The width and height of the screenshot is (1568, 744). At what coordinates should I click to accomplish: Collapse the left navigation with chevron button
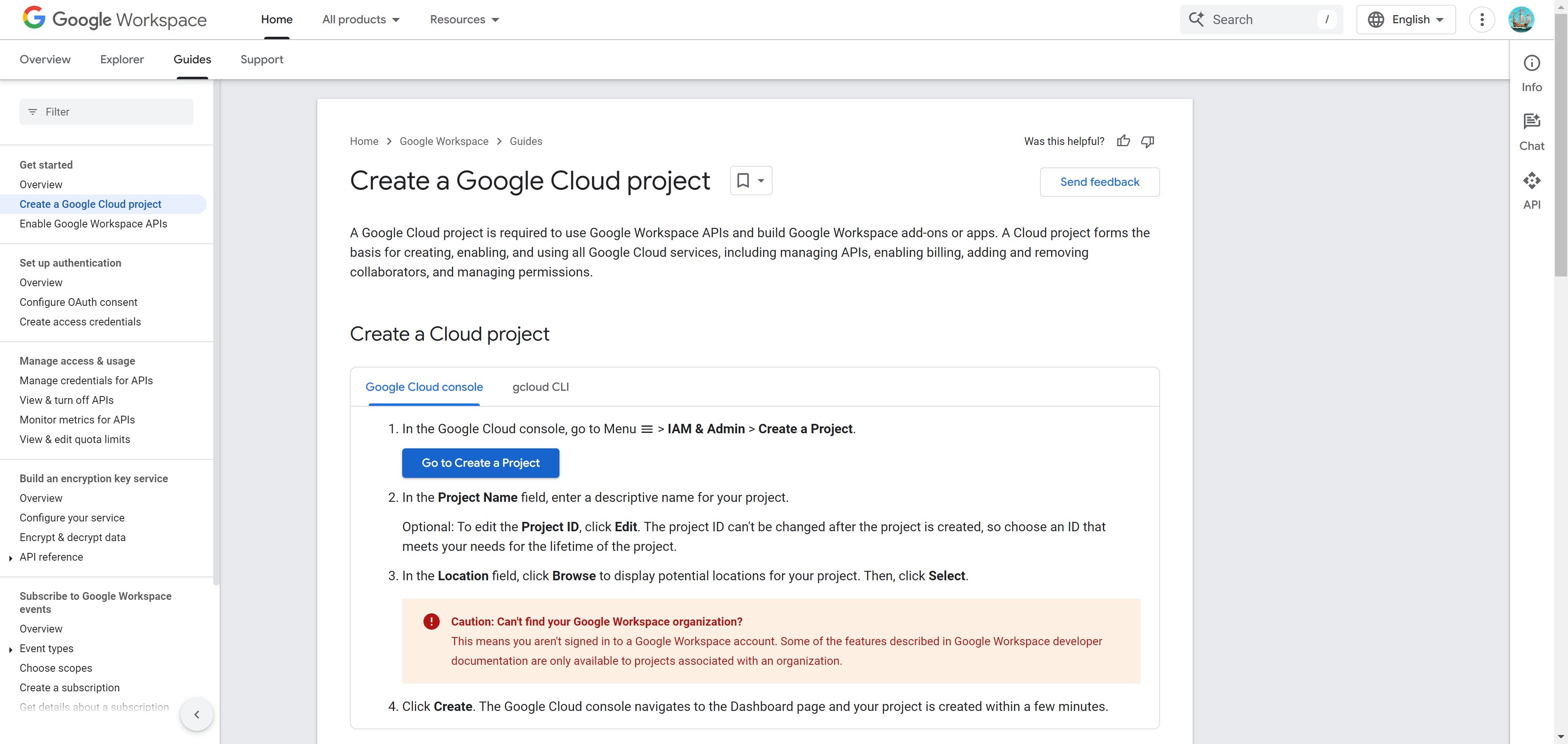(196, 714)
